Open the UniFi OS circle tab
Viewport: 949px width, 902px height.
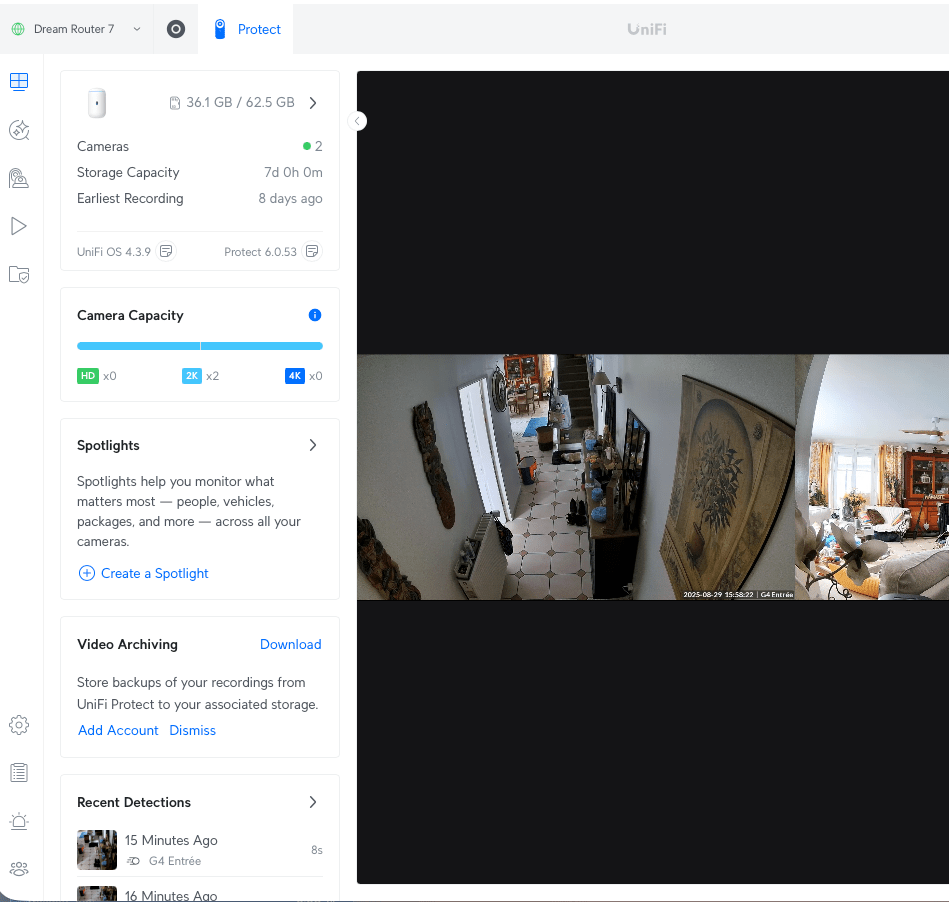coord(176,29)
